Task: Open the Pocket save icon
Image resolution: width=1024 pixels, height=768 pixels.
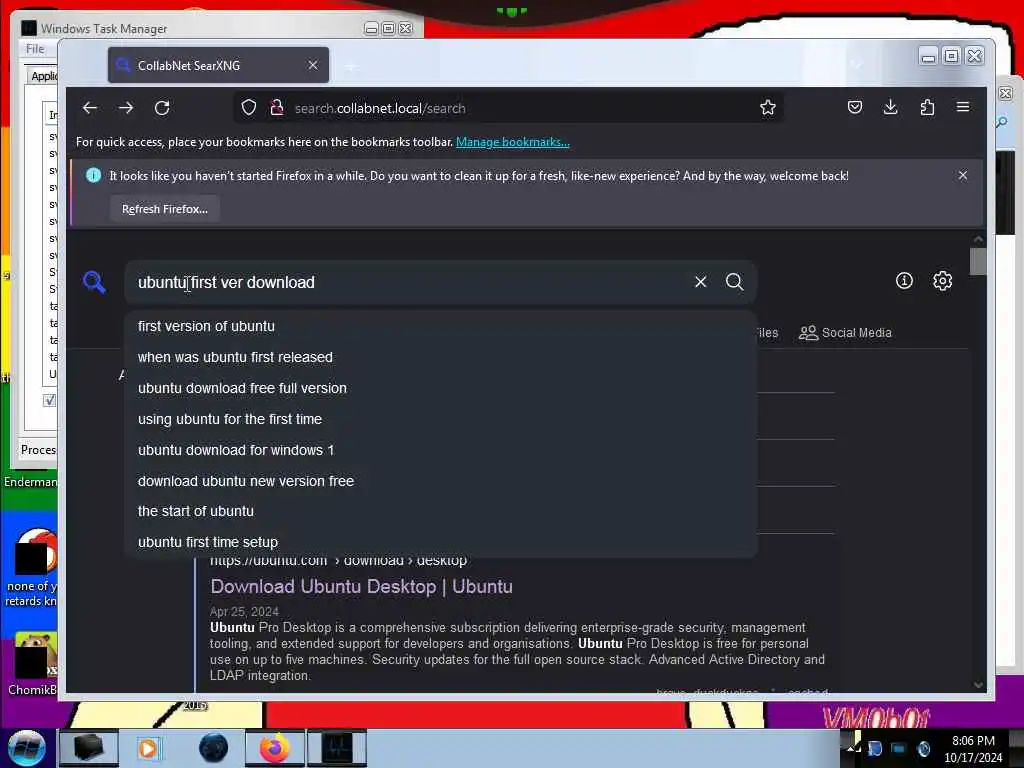Action: coord(855,107)
